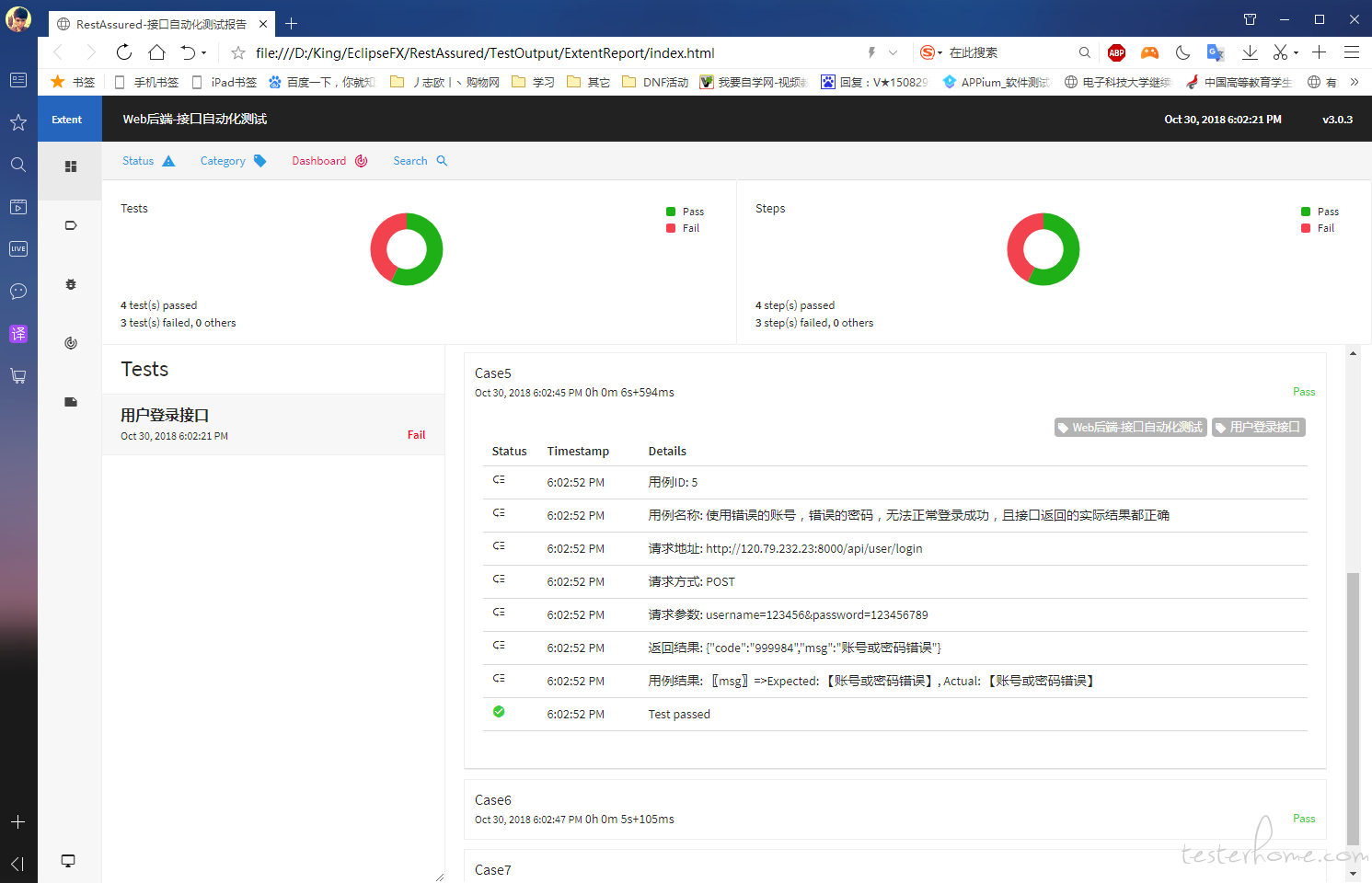Viewport: 1372px width, 883px height.
Task: Open the ABP adblock extension
Action: tap(1116, 53)
